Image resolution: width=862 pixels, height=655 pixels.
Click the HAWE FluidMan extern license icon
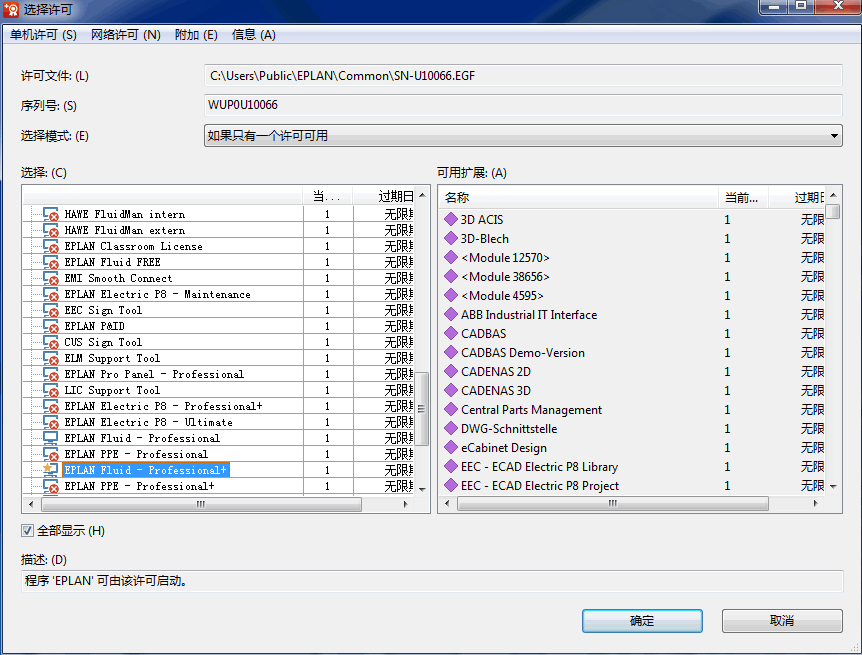click(x=51, y=230)
